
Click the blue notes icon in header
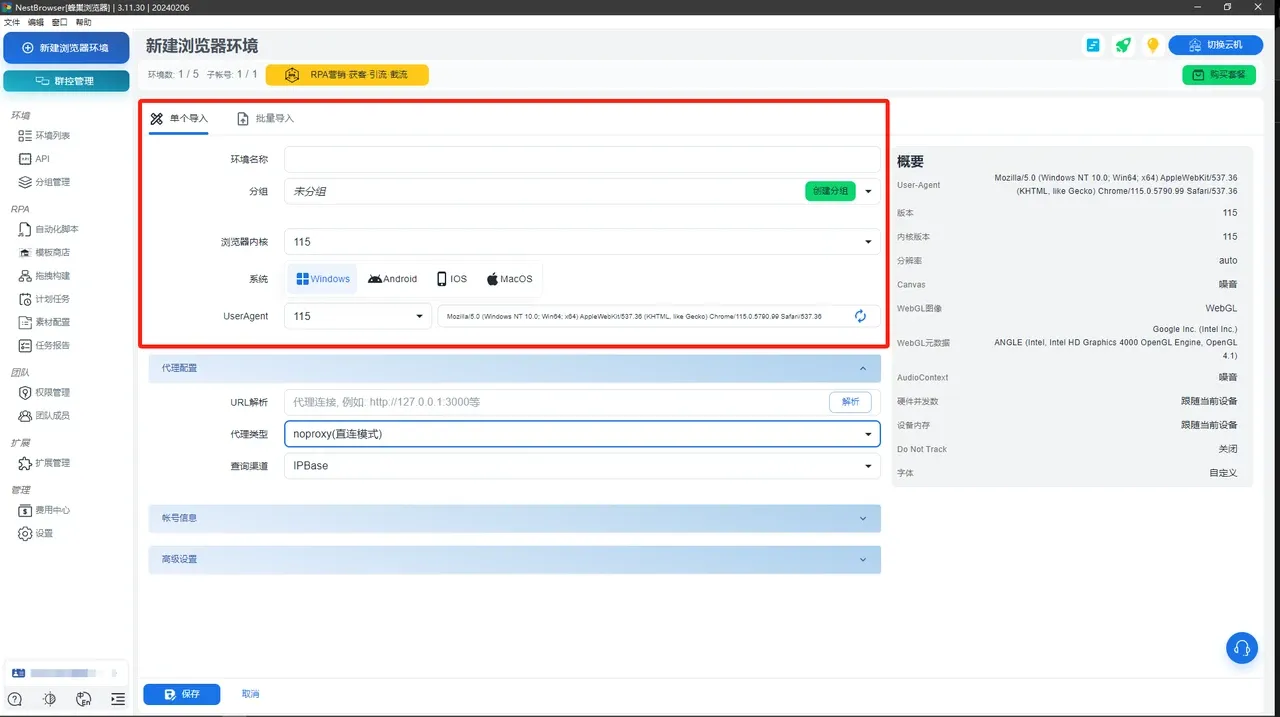click(1094, 46)
